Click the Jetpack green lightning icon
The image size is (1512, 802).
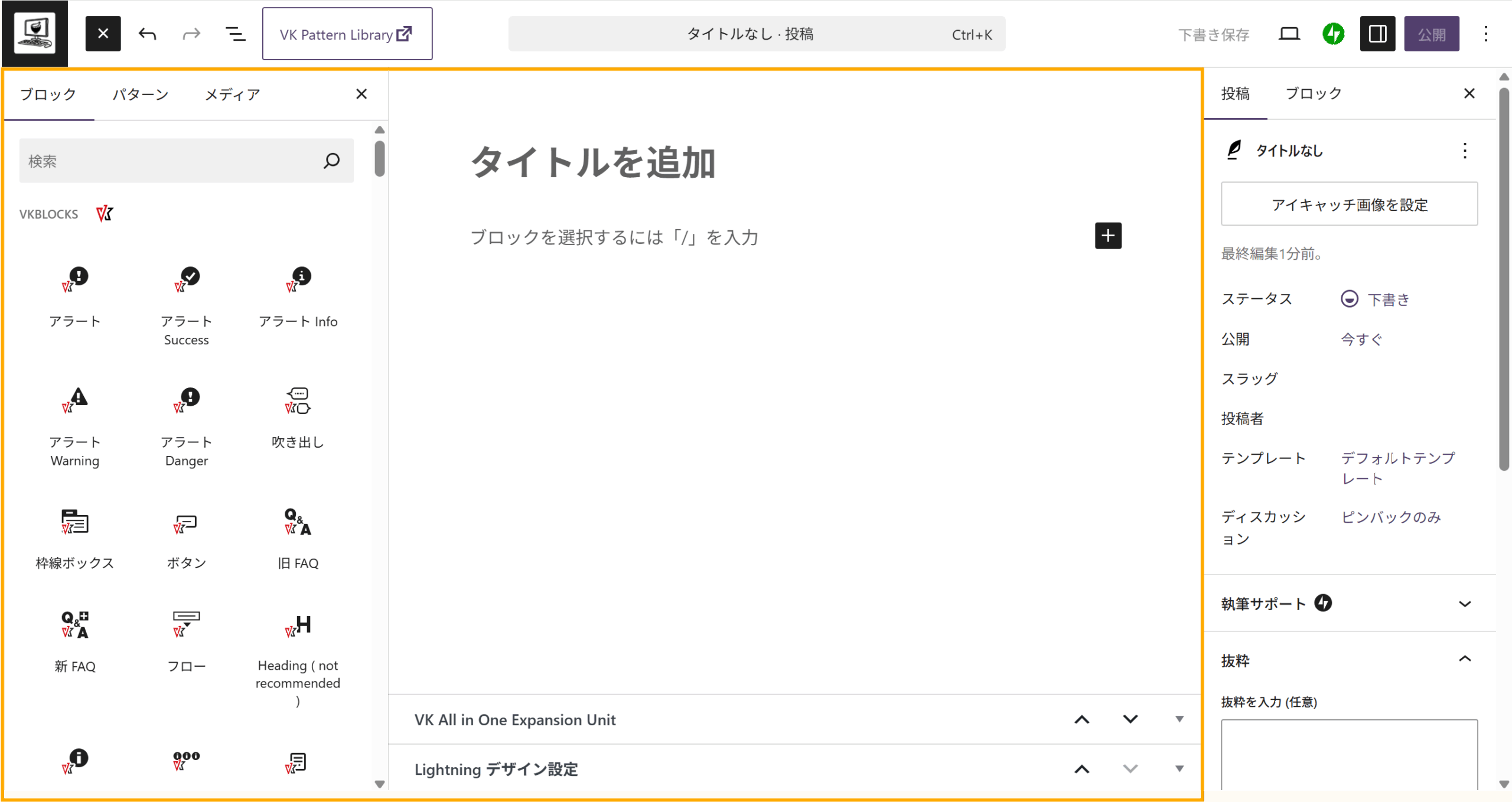pos(1332,34)
